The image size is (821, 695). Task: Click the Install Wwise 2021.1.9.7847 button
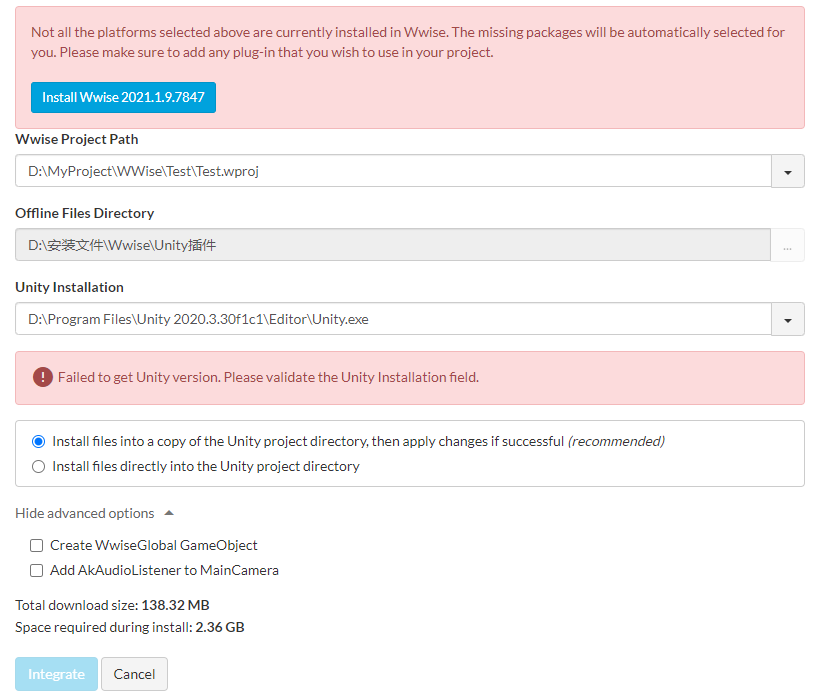123,98
